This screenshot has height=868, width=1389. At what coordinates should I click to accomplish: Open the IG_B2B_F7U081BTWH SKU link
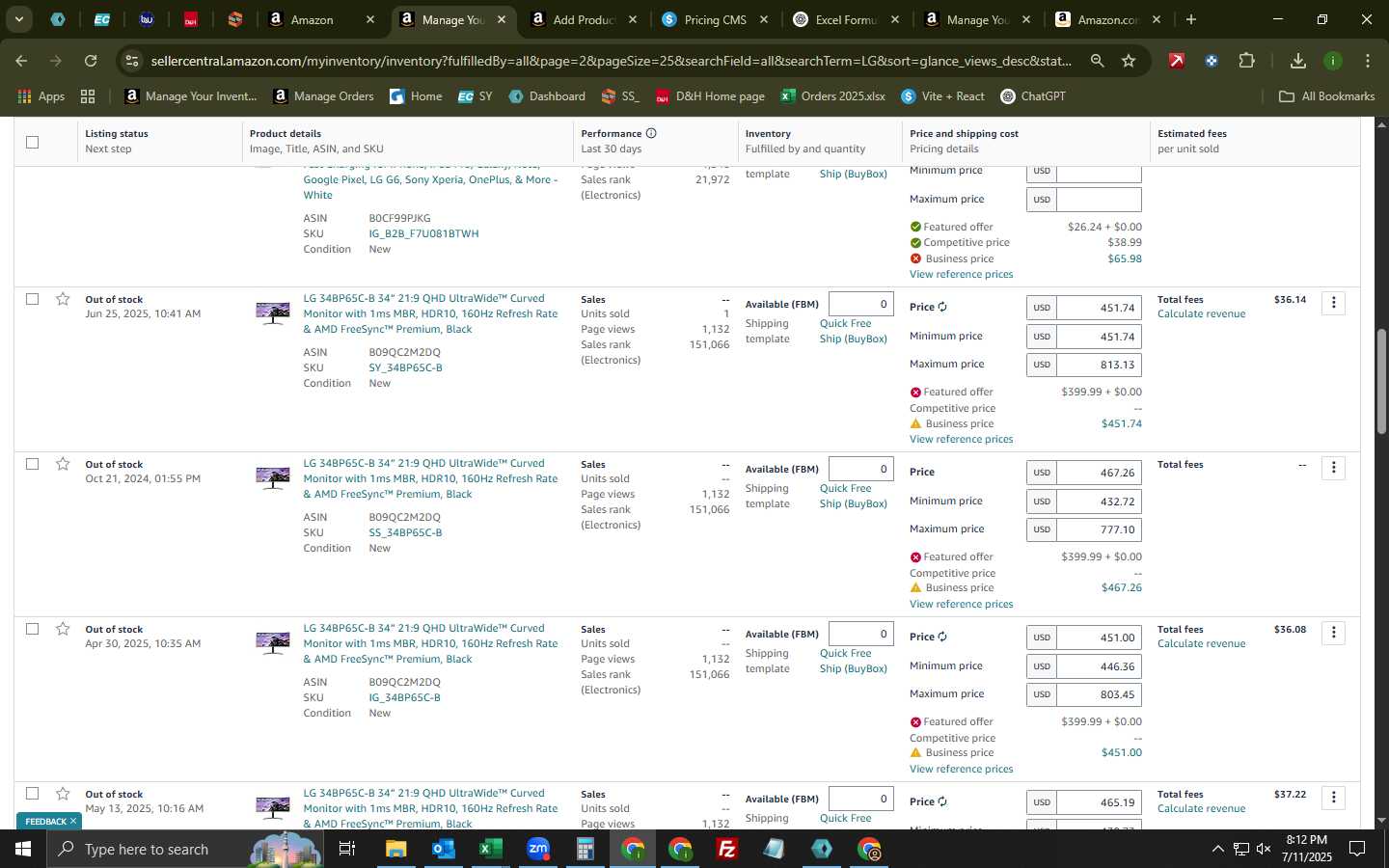click(423, 233)
